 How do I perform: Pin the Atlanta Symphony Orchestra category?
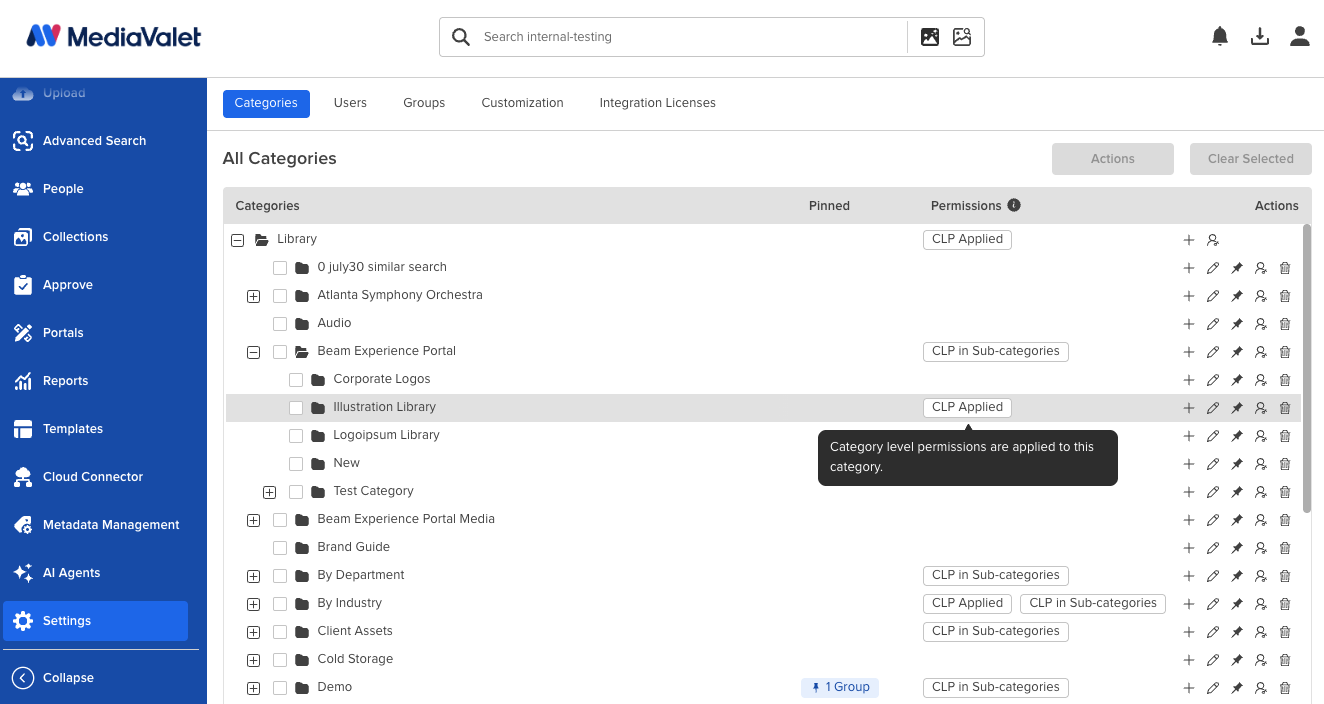[1237, 296]
